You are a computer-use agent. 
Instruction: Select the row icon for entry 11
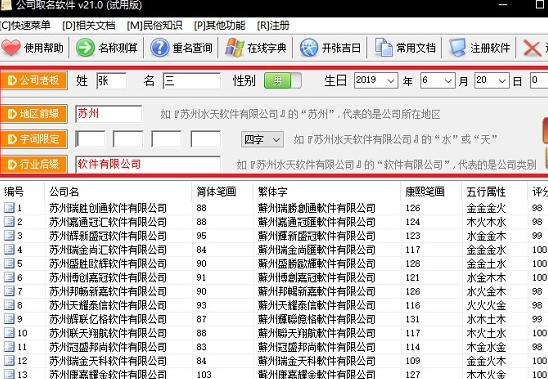9,347
